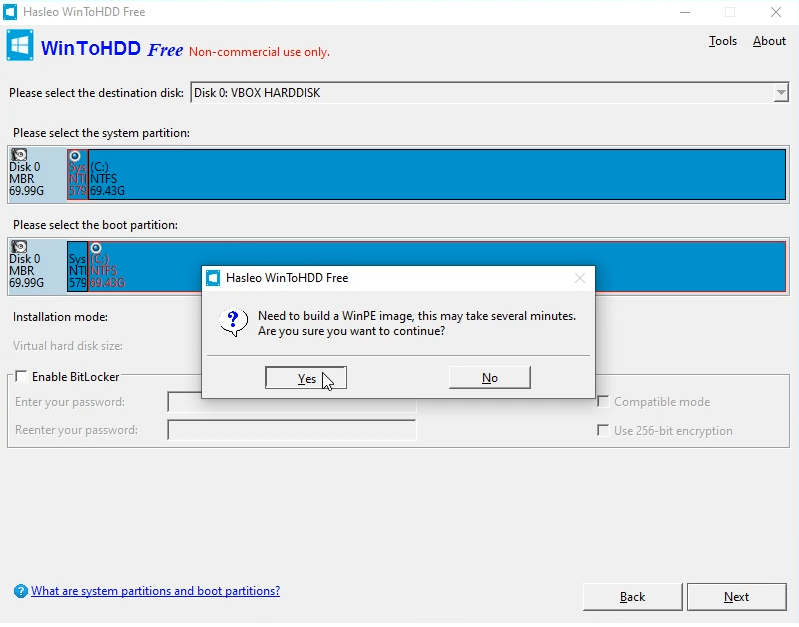
Task: Click the 'Please select the system partition:' label
Action: [101, 133]
